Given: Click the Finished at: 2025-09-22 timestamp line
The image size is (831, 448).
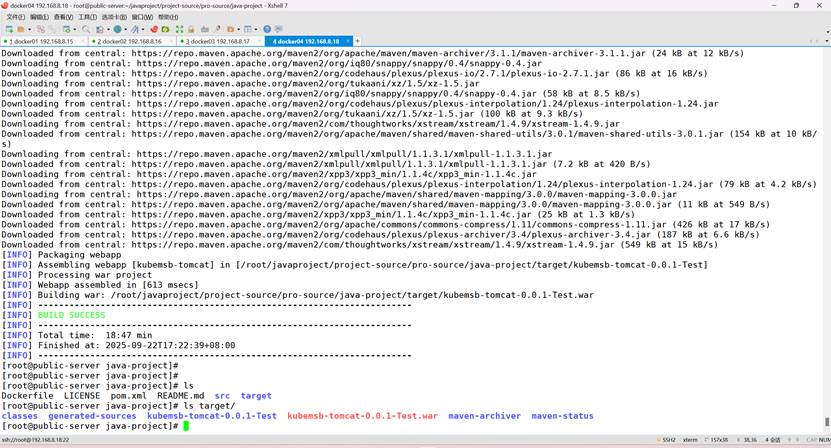Looking at the screenshot, I should [137, 345].
